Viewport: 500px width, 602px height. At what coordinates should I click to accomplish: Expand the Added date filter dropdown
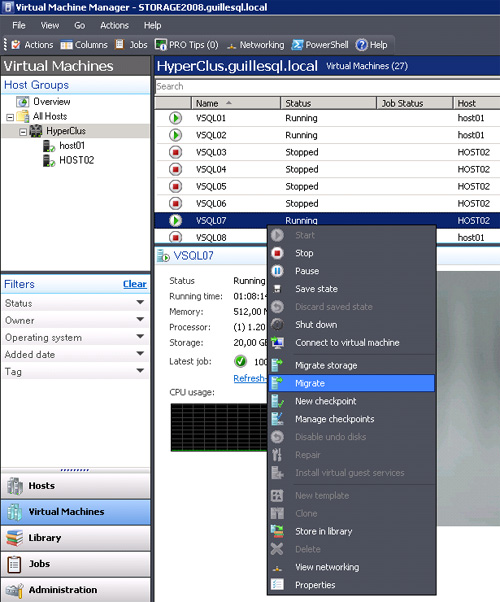tap(140, 354)
